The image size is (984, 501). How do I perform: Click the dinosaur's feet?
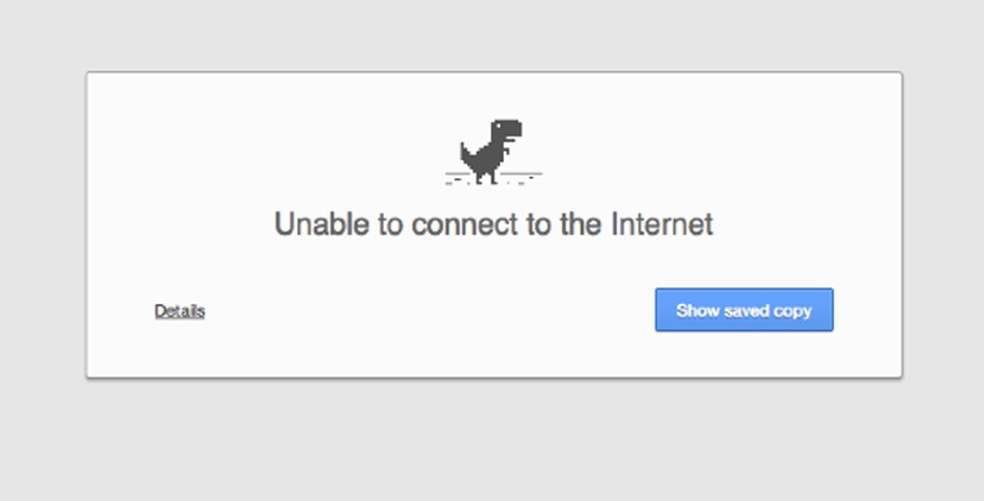488,179
